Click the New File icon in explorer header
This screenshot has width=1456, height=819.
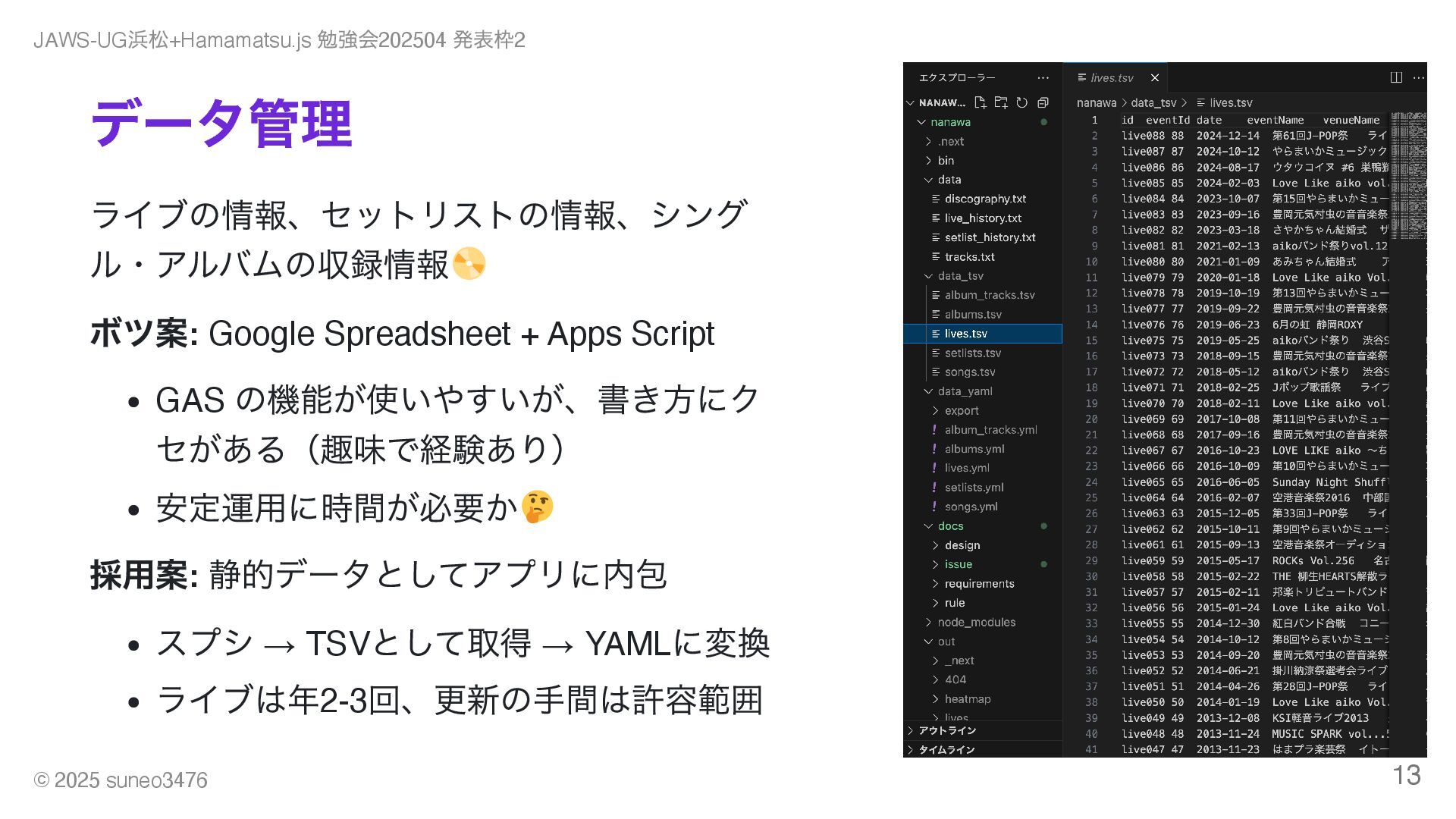980,102
